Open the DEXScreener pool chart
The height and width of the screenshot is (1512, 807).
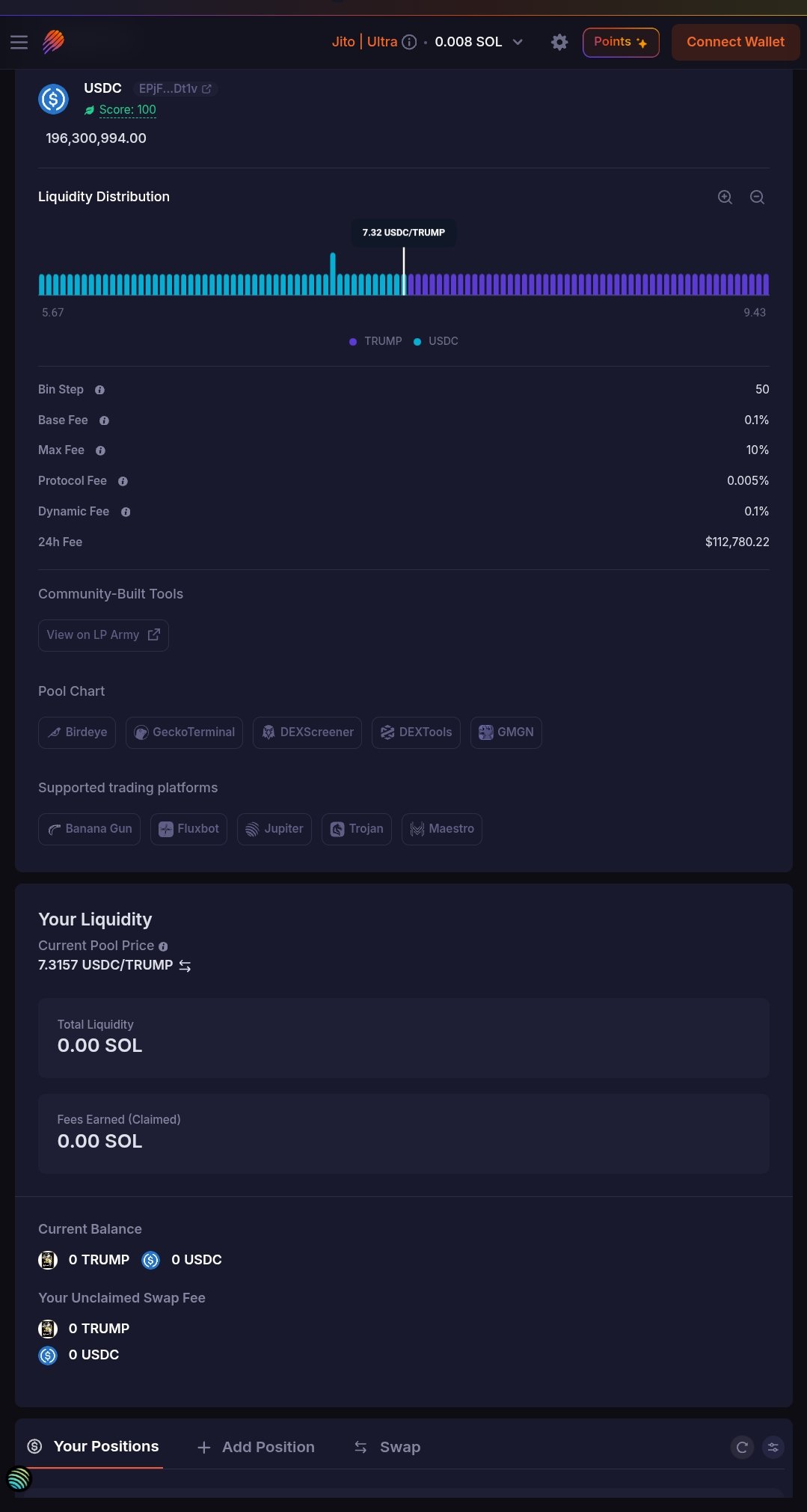tap(307, 732)
